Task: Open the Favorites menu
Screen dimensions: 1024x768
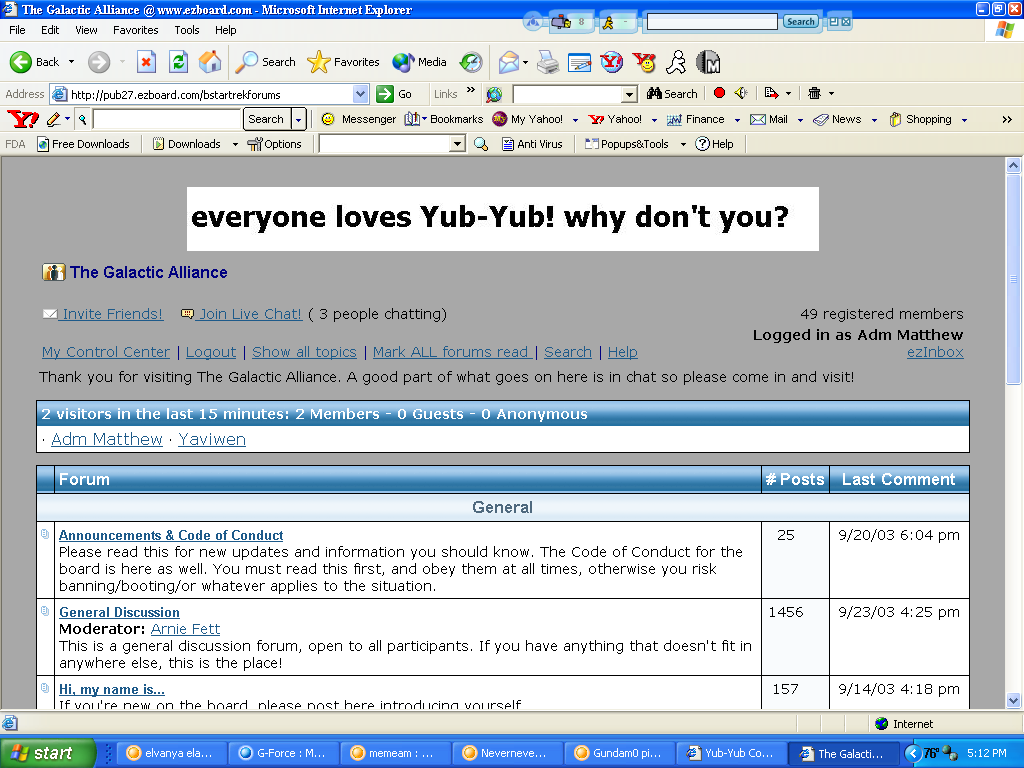Action: 135,30
